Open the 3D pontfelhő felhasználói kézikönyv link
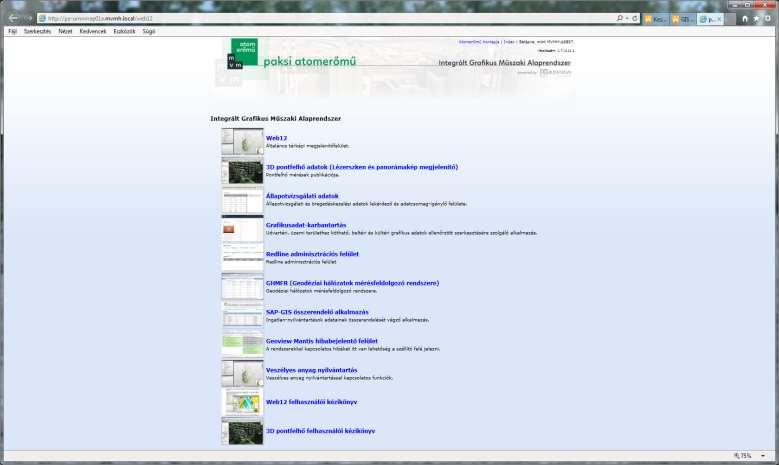Viewport: 779px width, 465px height. point(320,431)
